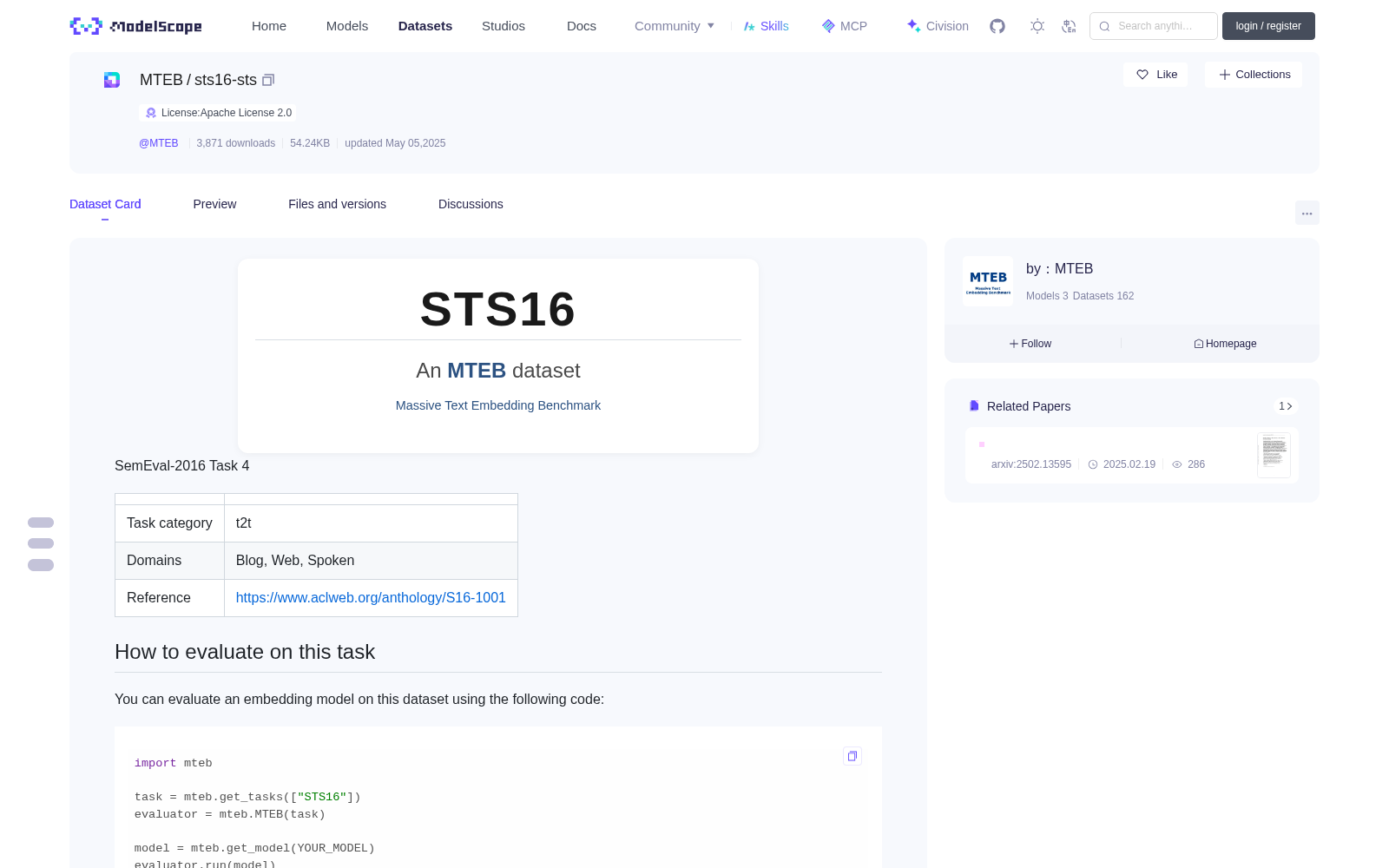This screenshot has height=868, width=1389.
Task: Open the Studios navigation item
Action: pyautogui.click(x=504, y=26)
